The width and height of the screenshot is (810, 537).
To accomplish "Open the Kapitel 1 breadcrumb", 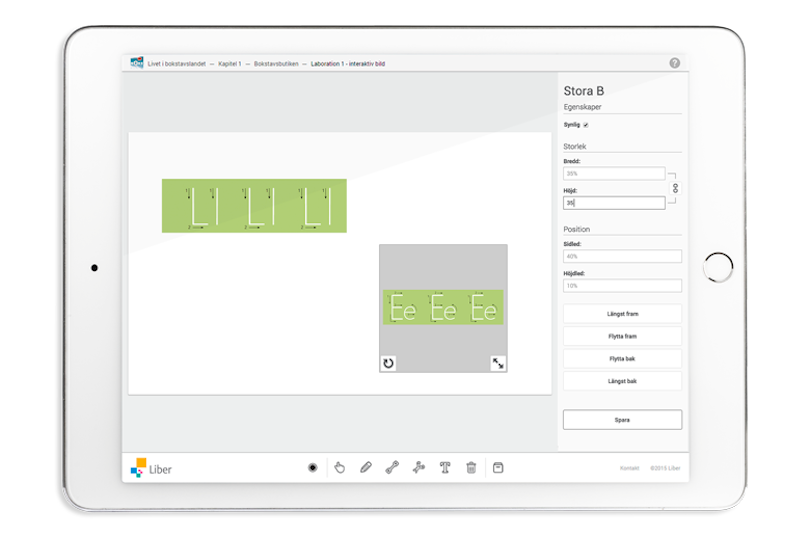I will [230, 63].
